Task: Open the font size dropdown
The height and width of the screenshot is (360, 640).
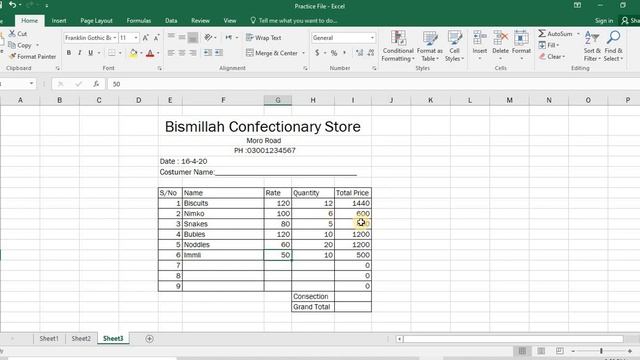Action: tap(136, 38)
